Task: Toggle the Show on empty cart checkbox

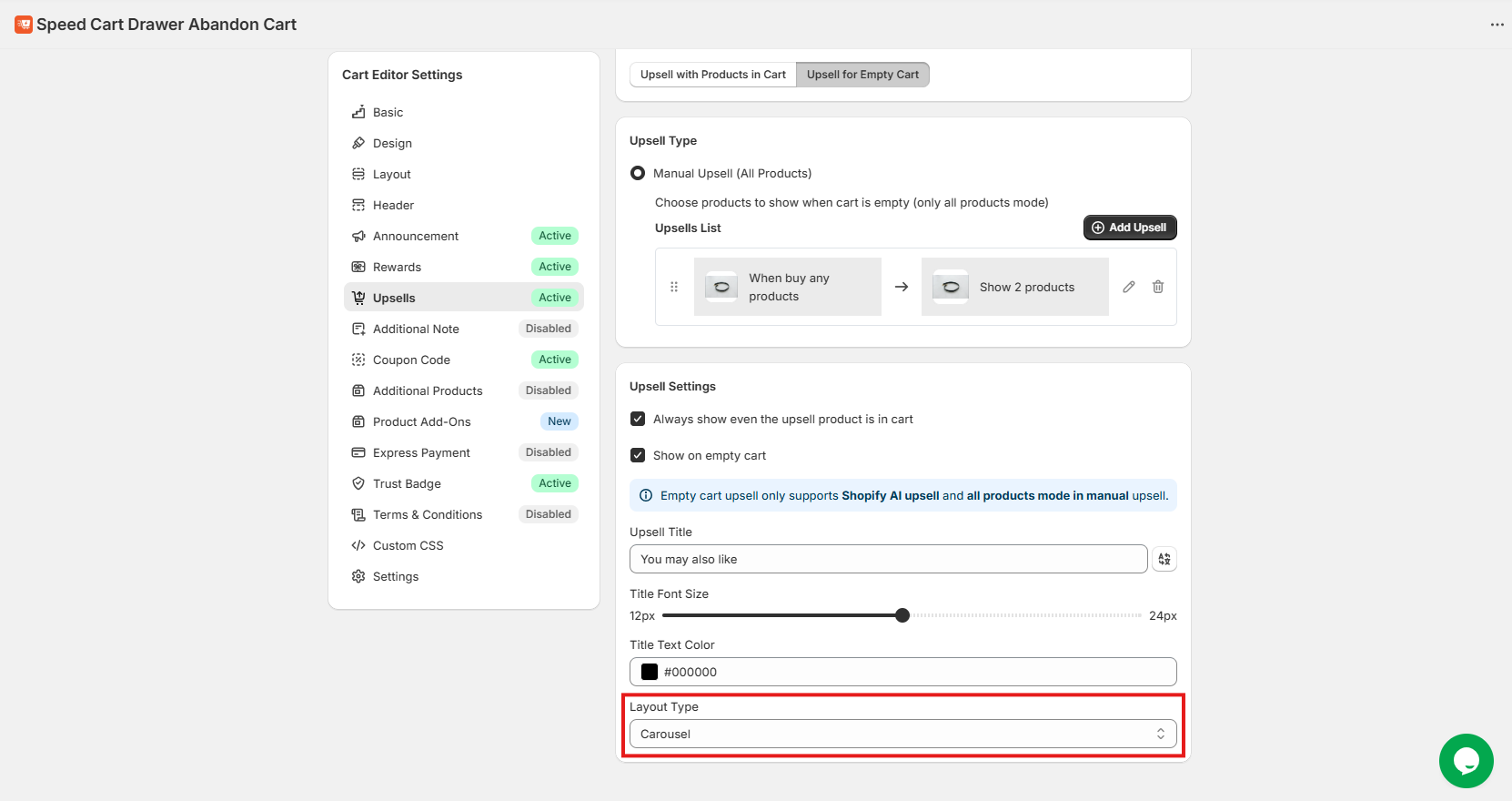Action: click(638, 456)
